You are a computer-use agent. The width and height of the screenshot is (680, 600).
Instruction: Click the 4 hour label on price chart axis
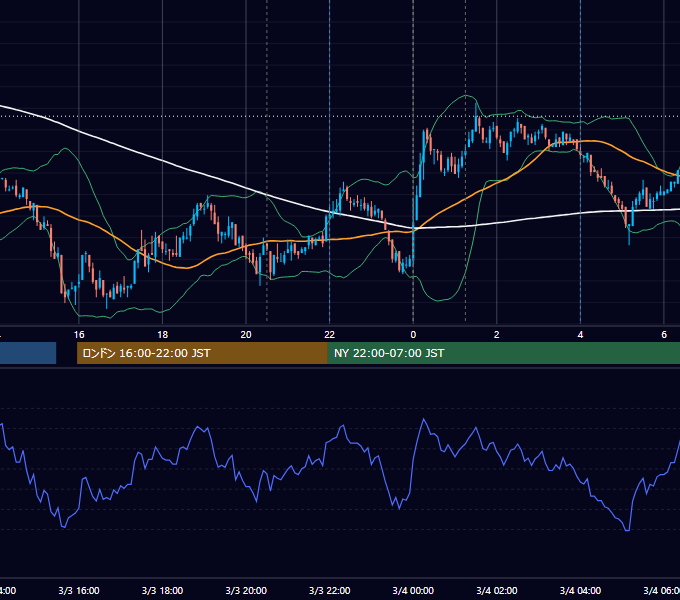pyautogui.click(x=580, y=335)
